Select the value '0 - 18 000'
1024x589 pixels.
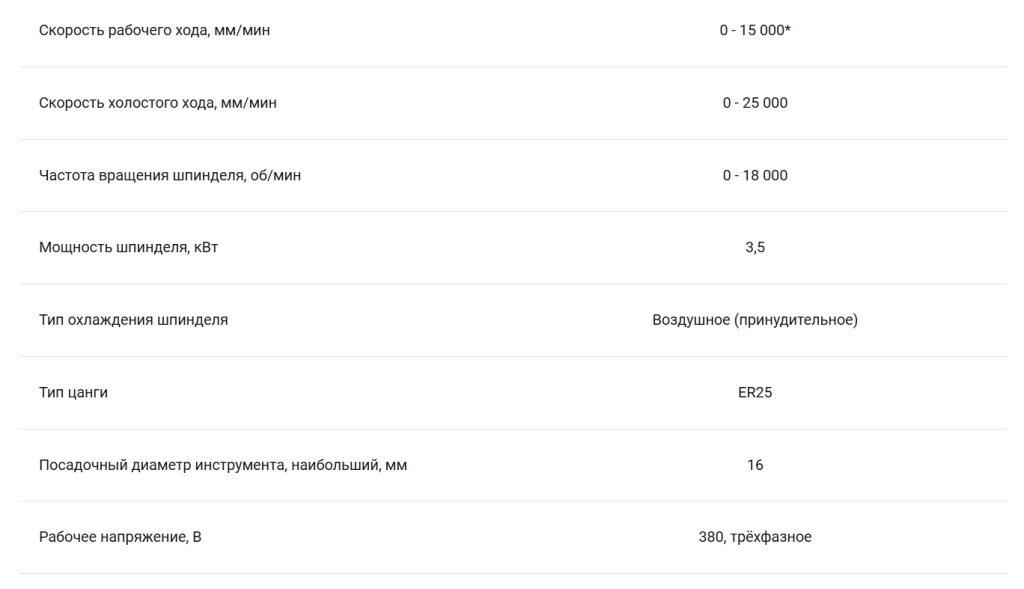point(755,175)
